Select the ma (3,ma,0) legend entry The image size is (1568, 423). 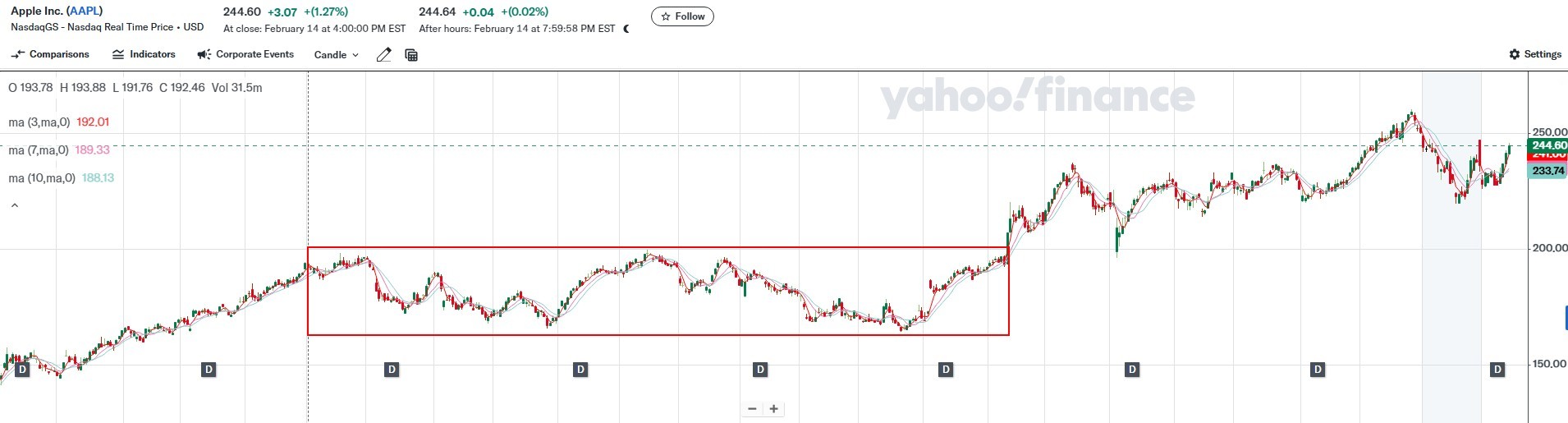(39, 122)
